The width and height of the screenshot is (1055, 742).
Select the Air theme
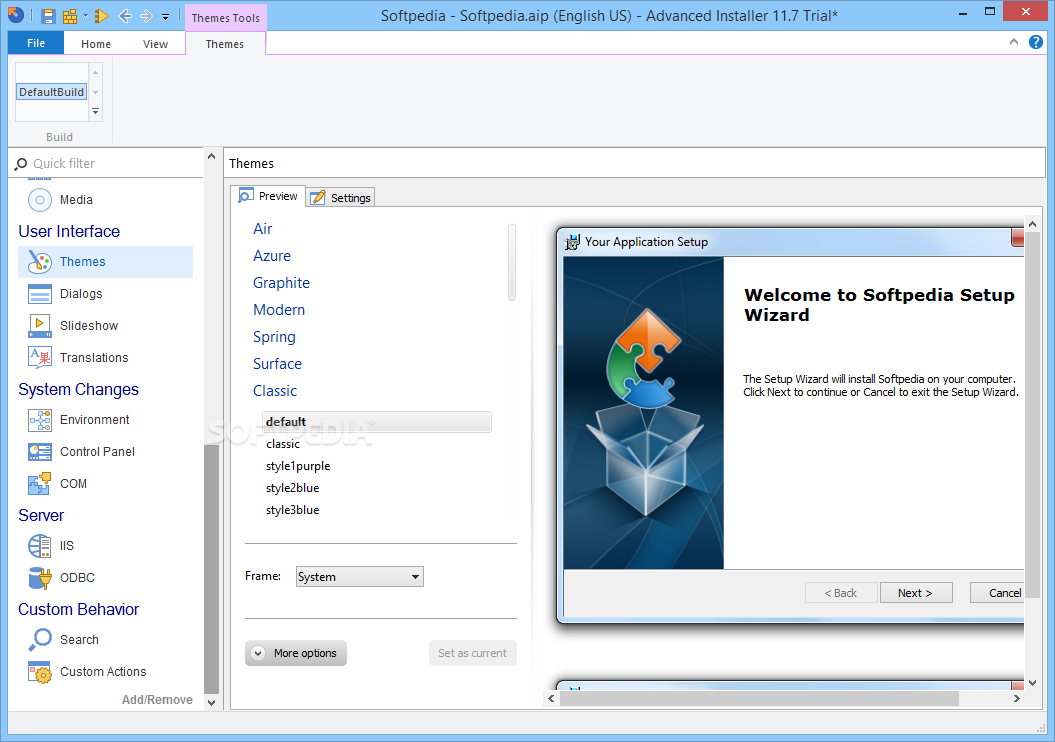coord(262,229)
